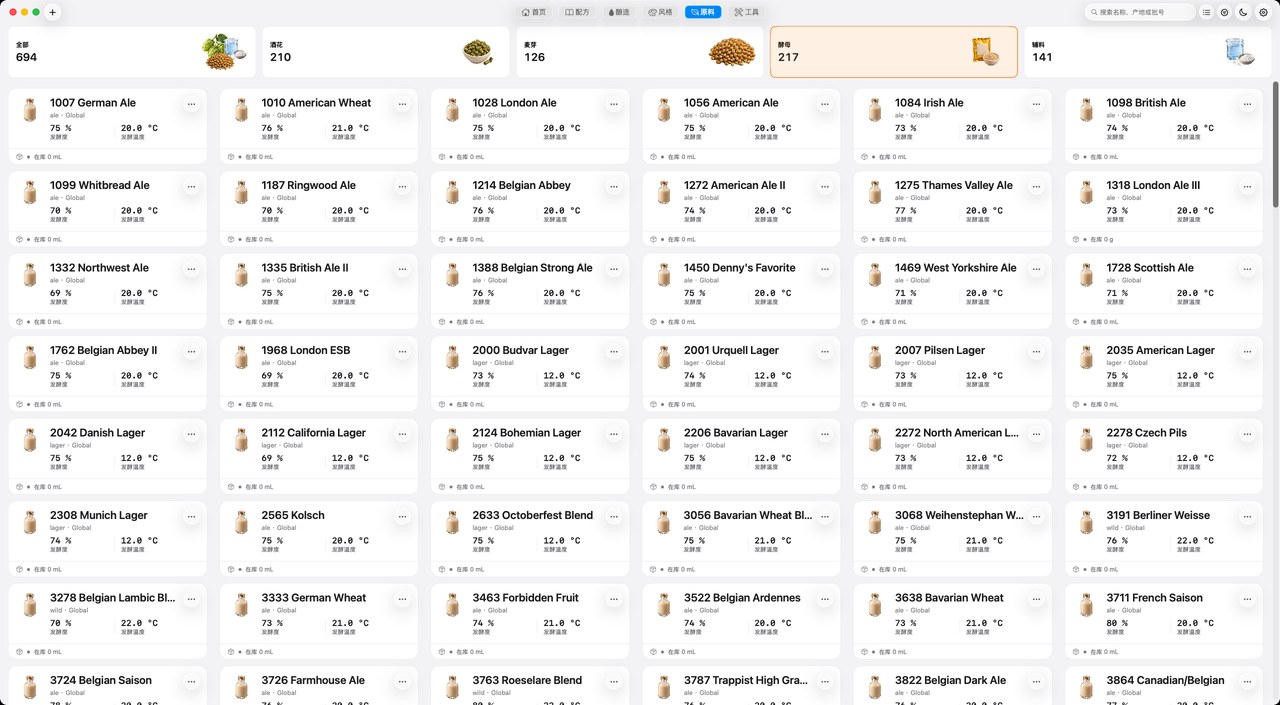Click the search field for ingredient names
1280x705 pixels.
(1140, 12)
